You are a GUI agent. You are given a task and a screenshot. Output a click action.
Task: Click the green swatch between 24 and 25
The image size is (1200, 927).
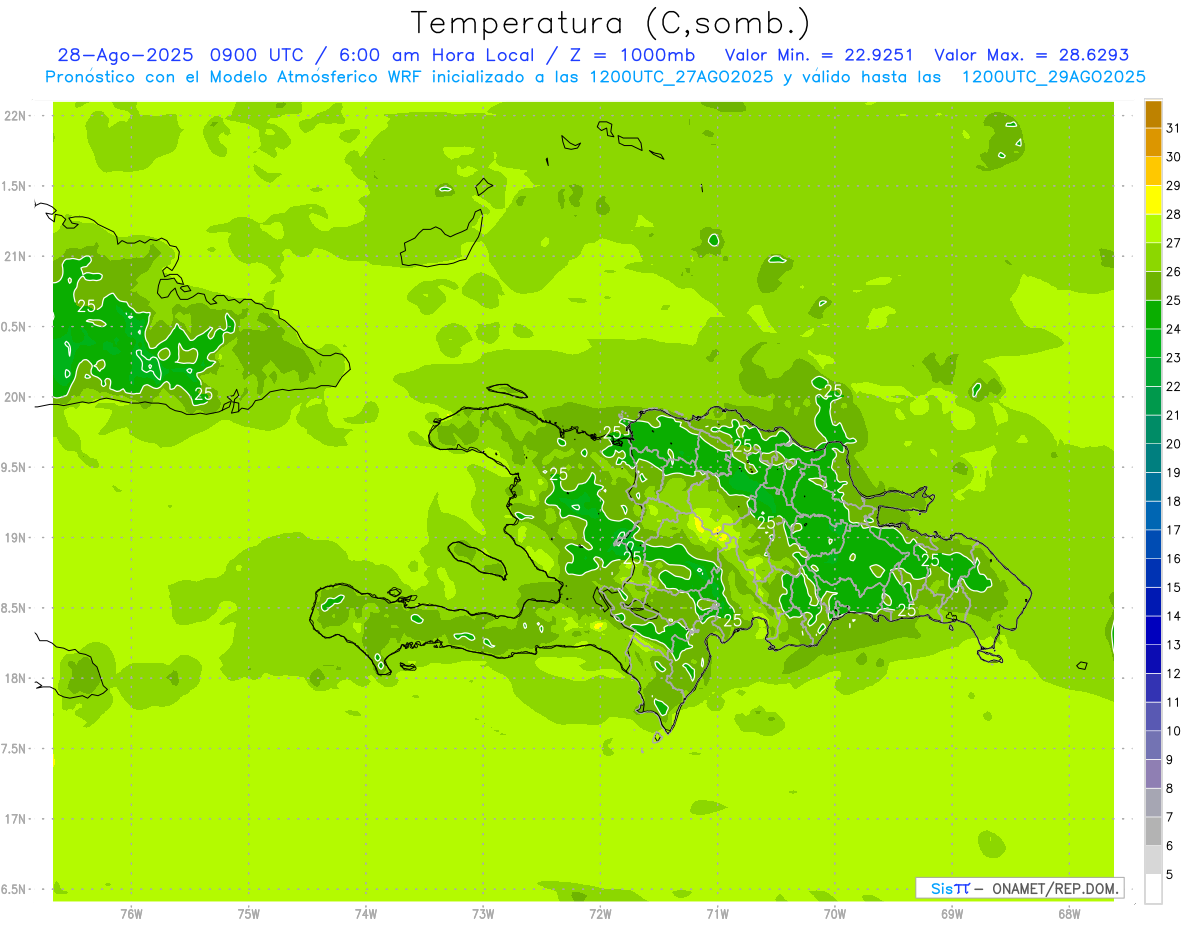click(x=1153, y=315)
